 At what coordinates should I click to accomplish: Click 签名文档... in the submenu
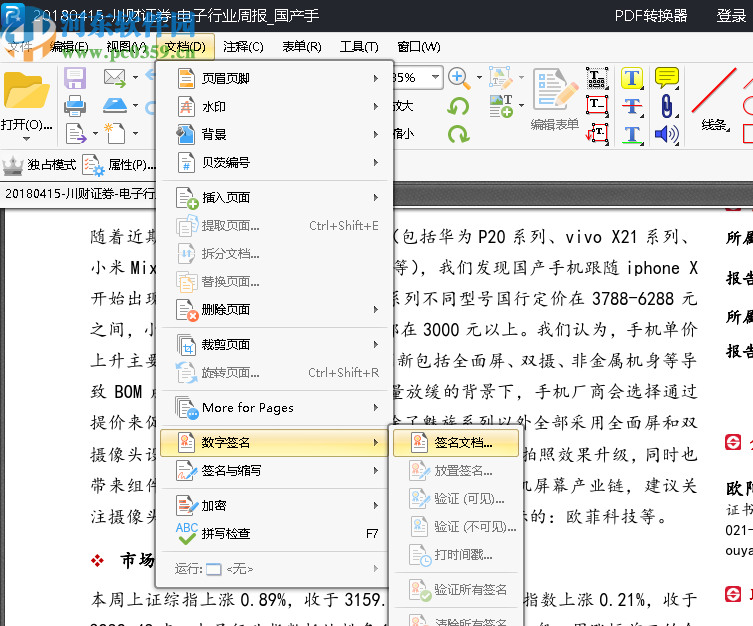point(456,443)
